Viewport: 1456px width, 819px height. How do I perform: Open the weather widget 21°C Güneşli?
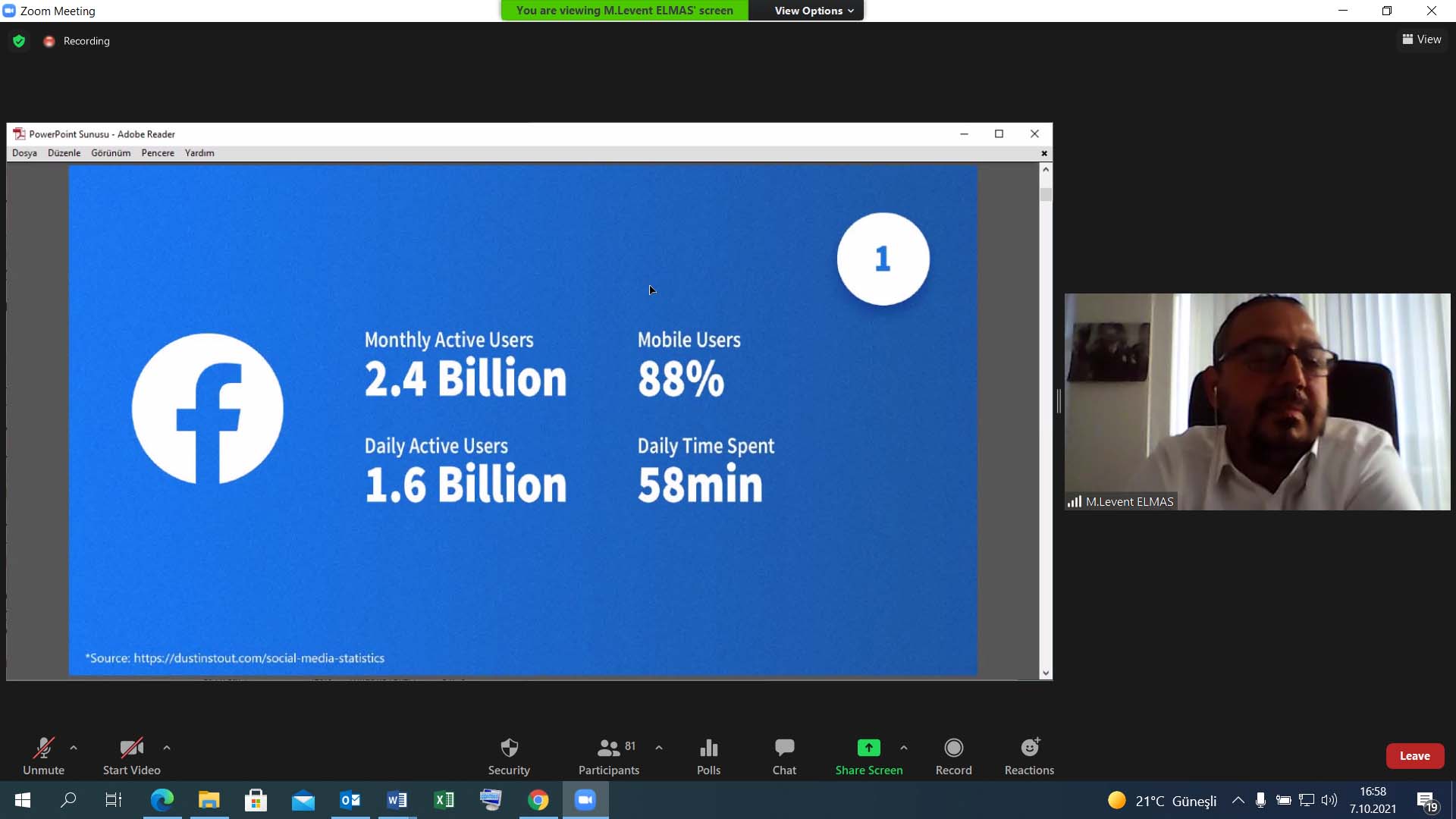coord(1162,801)
